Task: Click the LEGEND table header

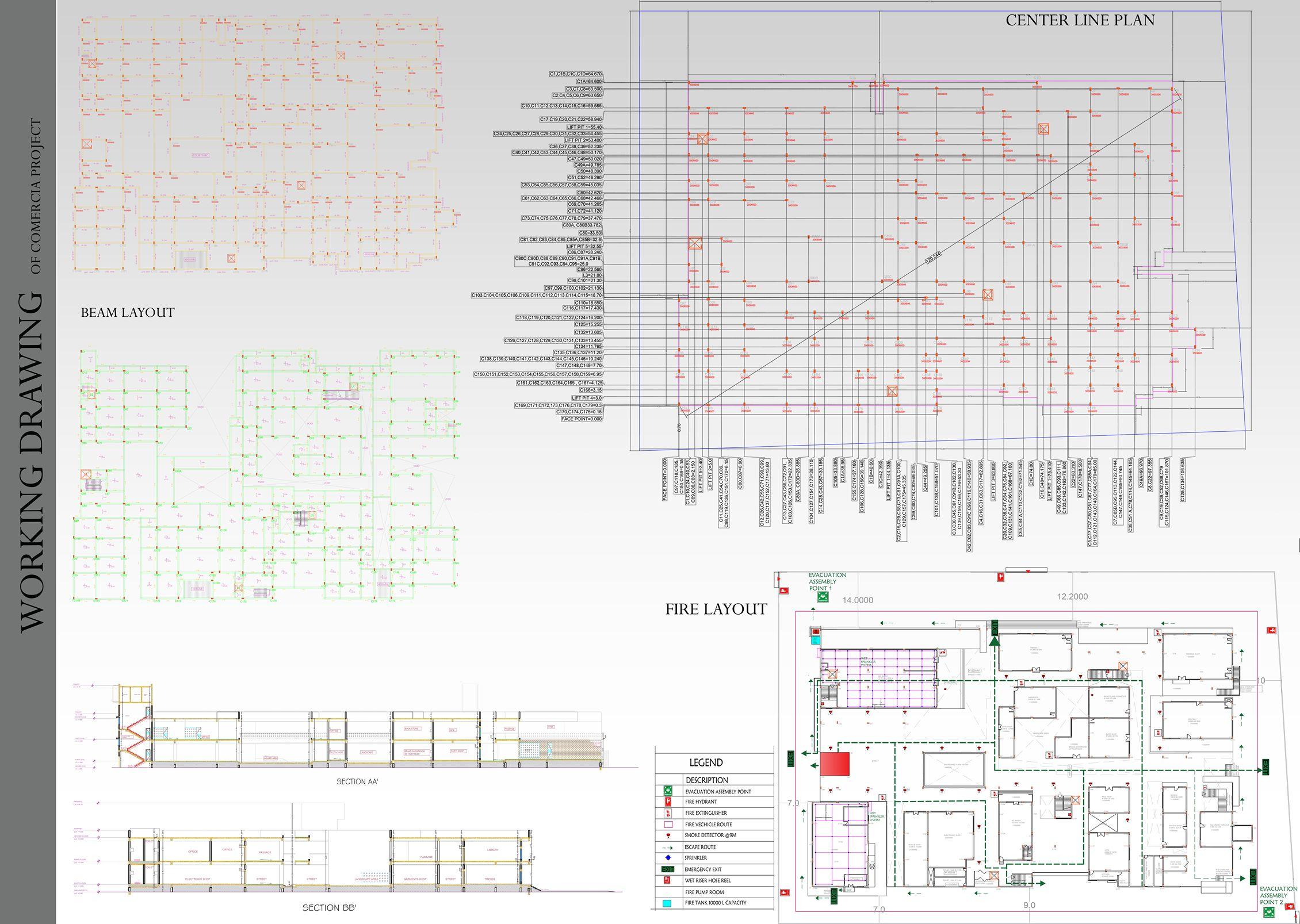Action: click(706, 763)
